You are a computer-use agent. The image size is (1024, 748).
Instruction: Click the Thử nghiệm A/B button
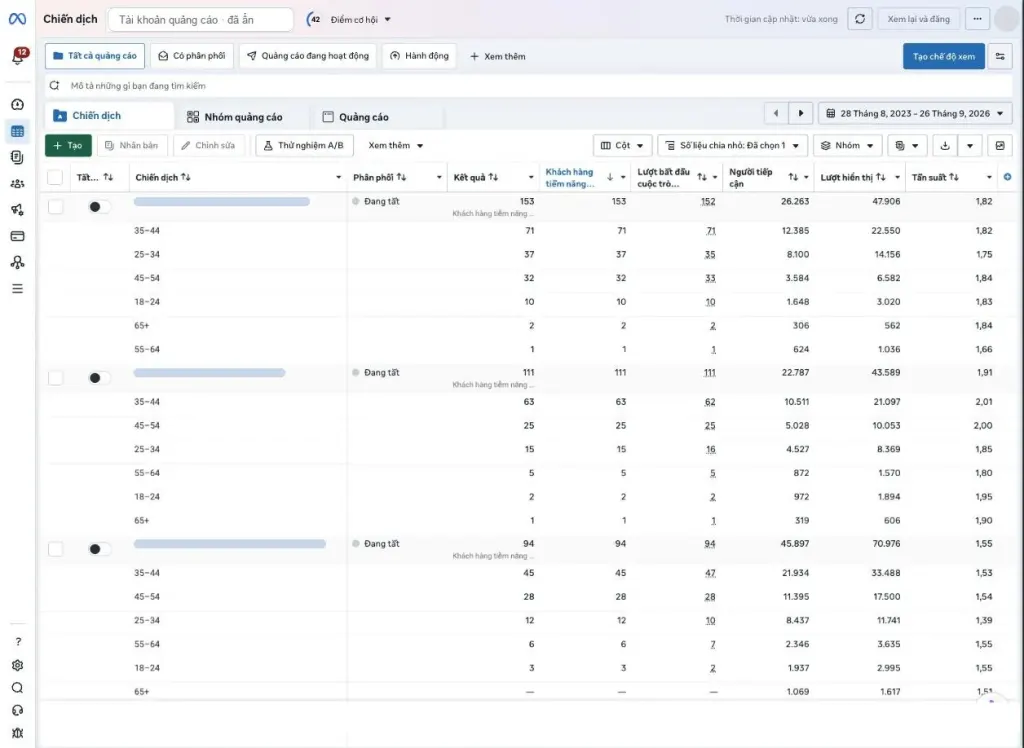[x=304, y=146]
